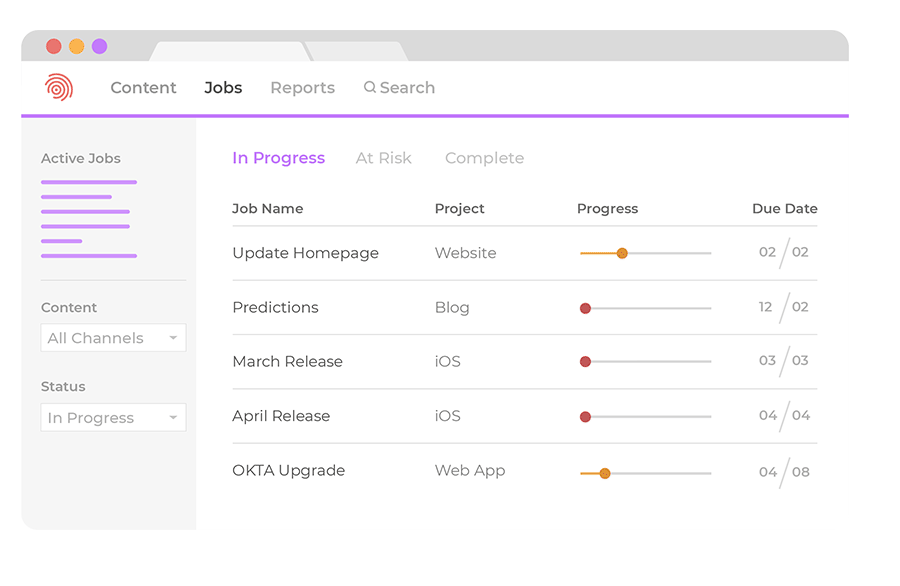Image resolution: width=900 pixels, height=586 pixels.
Task: Click the red fingerprint logo icon
Action: (x=59, y=88)
